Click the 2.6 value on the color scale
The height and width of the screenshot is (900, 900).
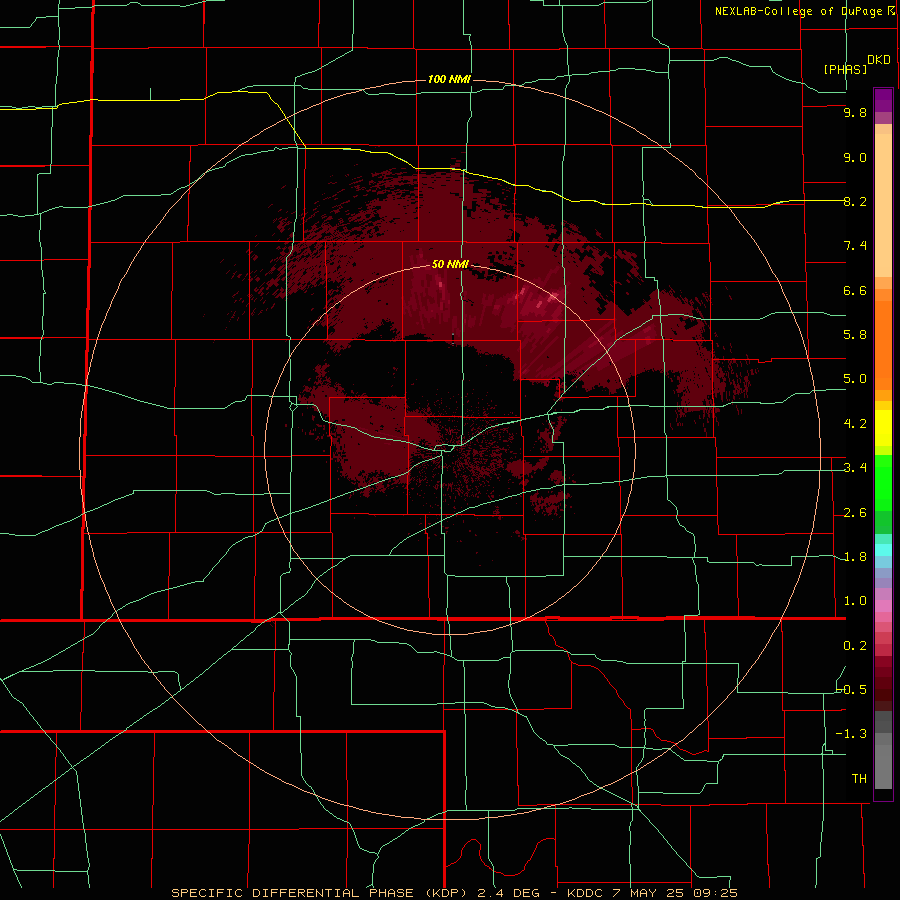click(x=855, y=513)
